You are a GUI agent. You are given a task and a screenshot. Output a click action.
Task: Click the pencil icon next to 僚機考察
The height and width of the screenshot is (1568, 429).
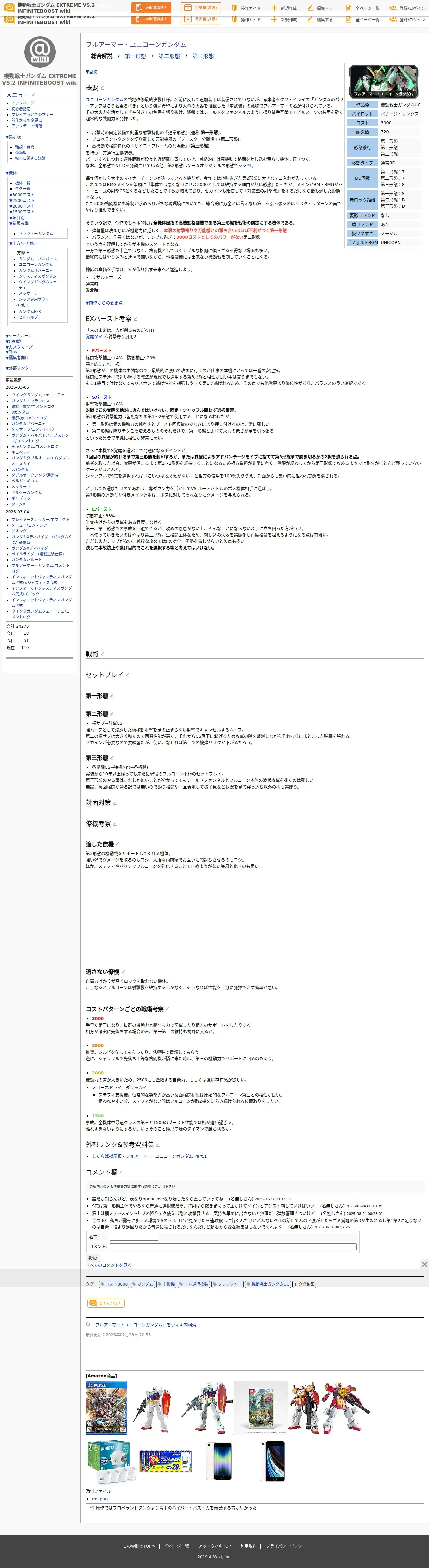(x=115, y=824)
